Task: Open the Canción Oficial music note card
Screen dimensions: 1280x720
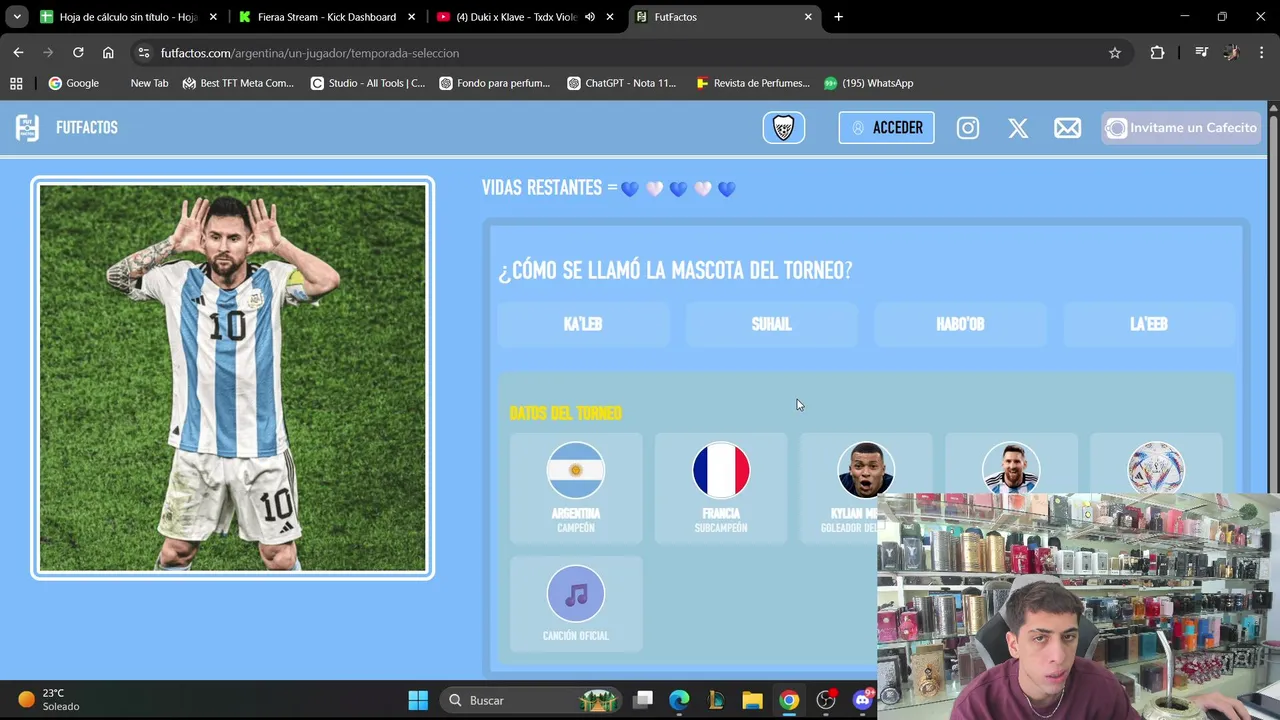Action: 576,603
